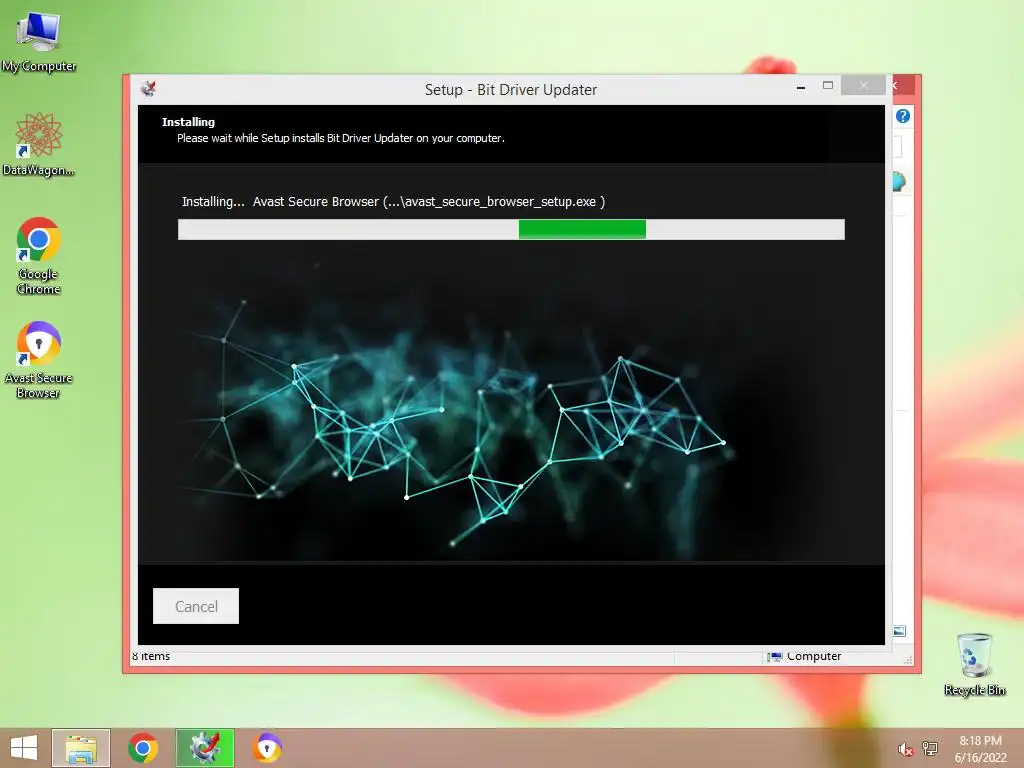Click the installation progress bar
Image resolution: width=1024 pixels, height=768 pixels.
click(x=511, y=229)
